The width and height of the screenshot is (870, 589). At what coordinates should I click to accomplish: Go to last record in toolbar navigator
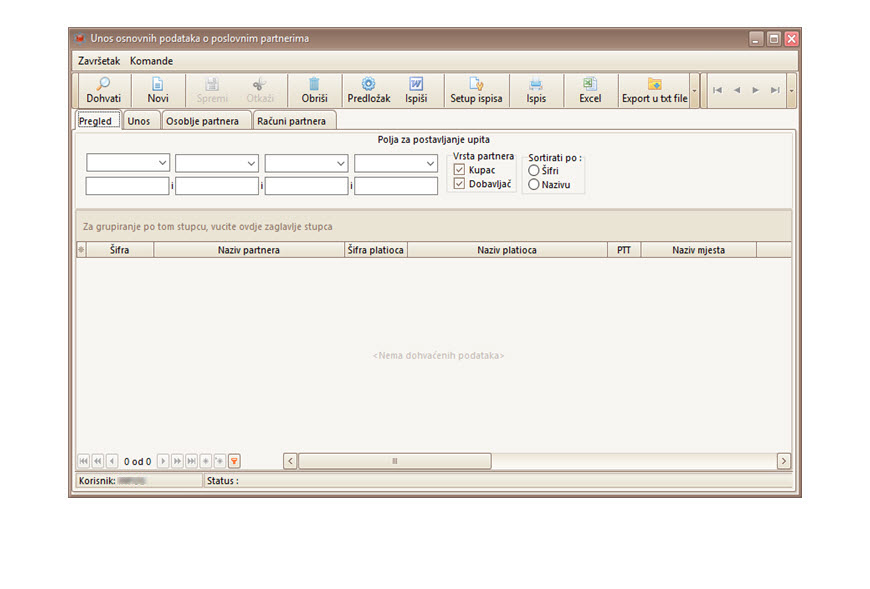(775, 90)
